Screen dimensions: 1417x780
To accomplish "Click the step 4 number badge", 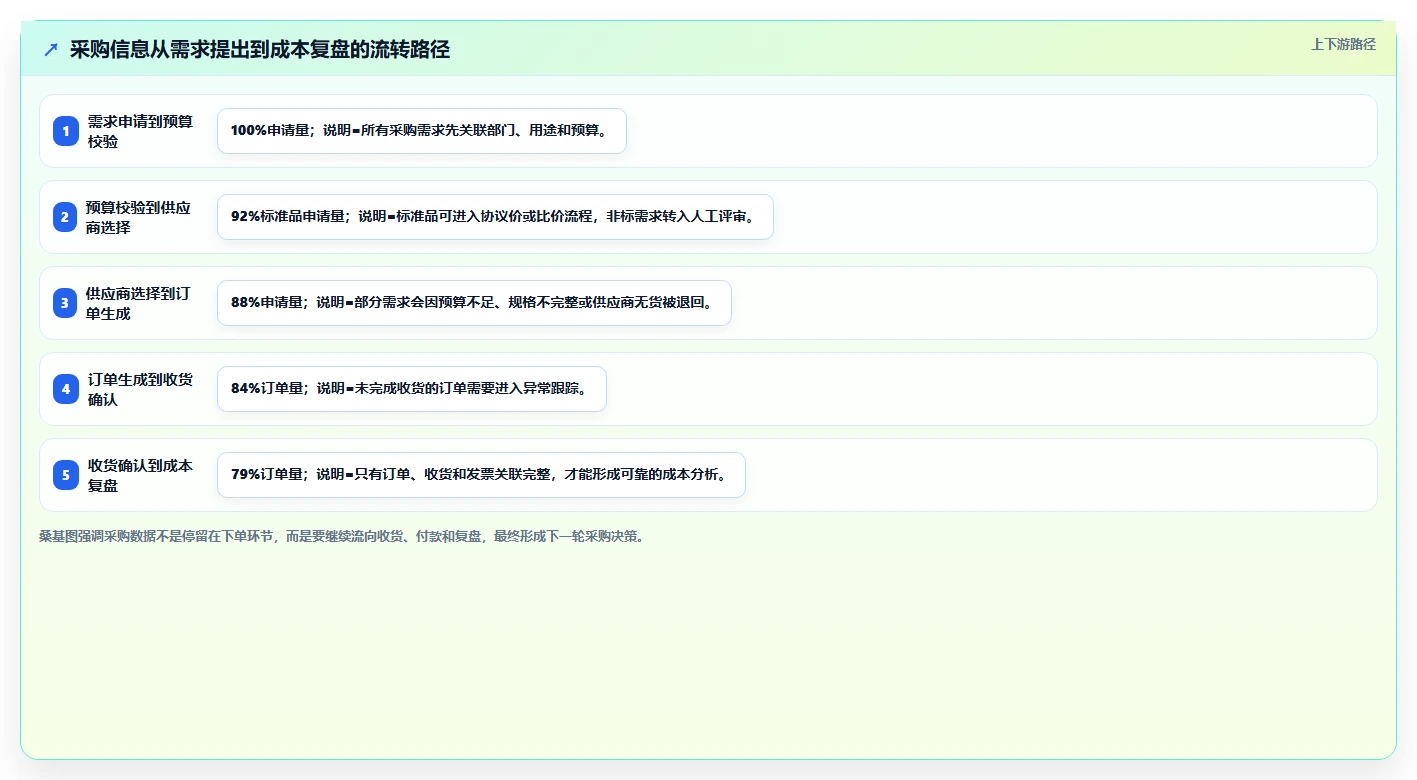I will pyautogui.click(x=66, y=389).
